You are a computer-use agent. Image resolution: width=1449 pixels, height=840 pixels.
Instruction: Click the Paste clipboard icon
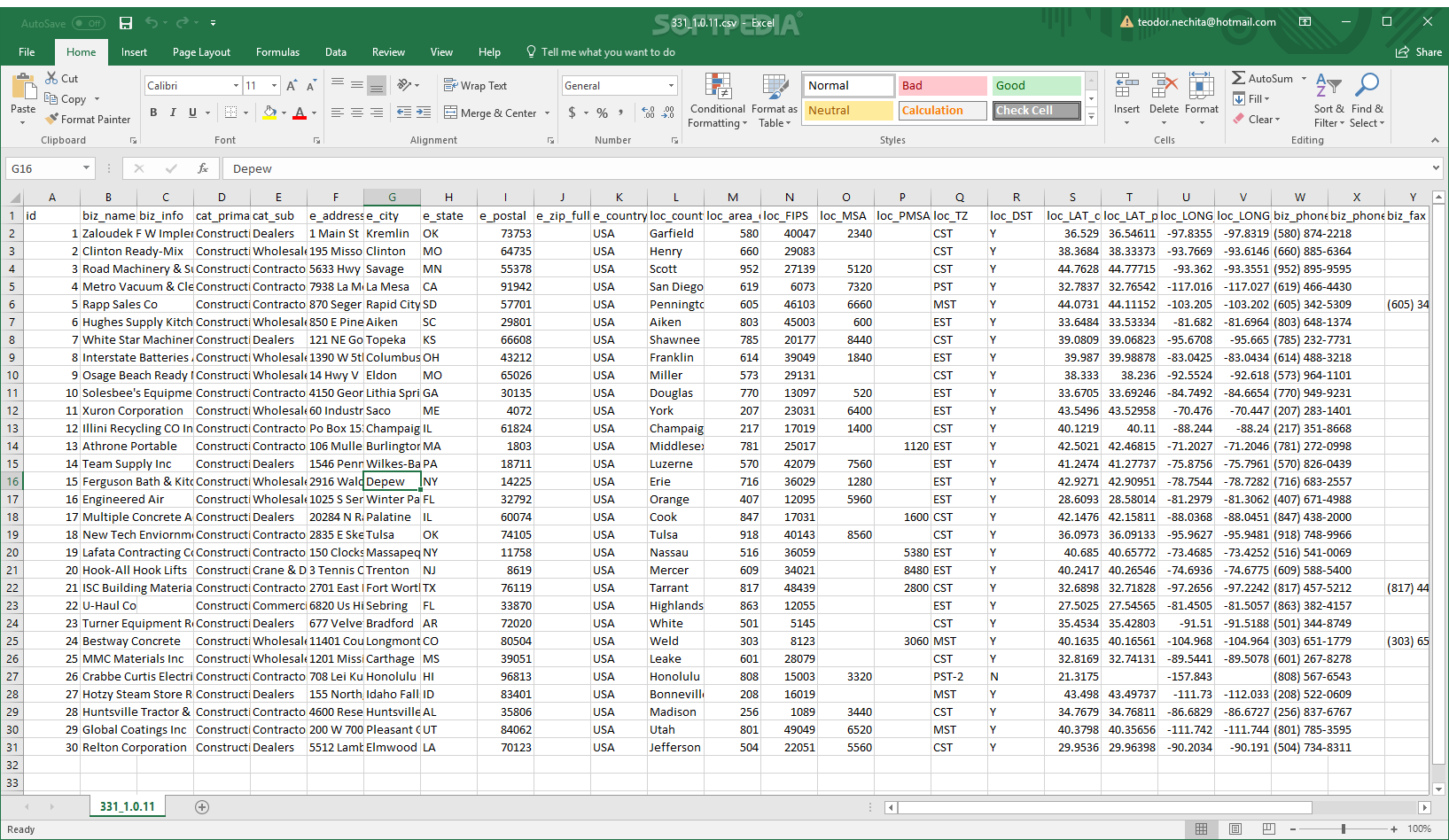tap(23, 87)
